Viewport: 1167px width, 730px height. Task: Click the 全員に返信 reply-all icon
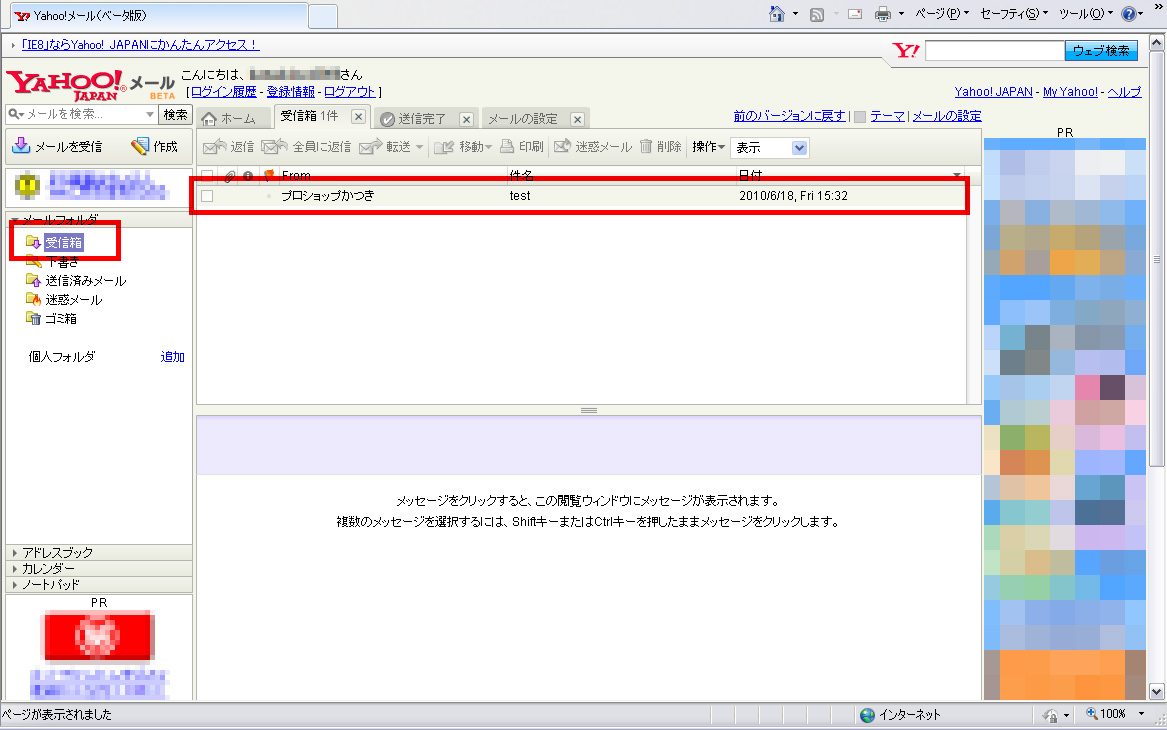[x=274, y=147]
